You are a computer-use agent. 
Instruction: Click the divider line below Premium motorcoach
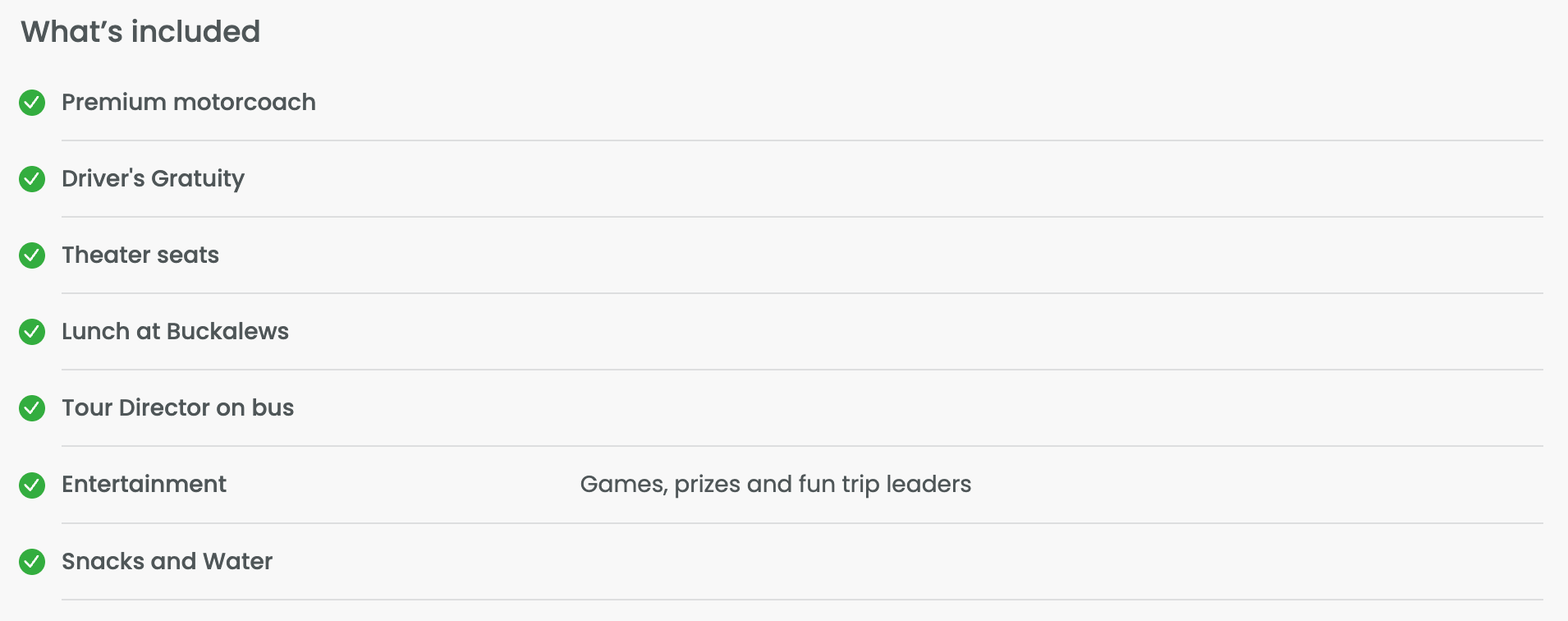pos(802,140)
